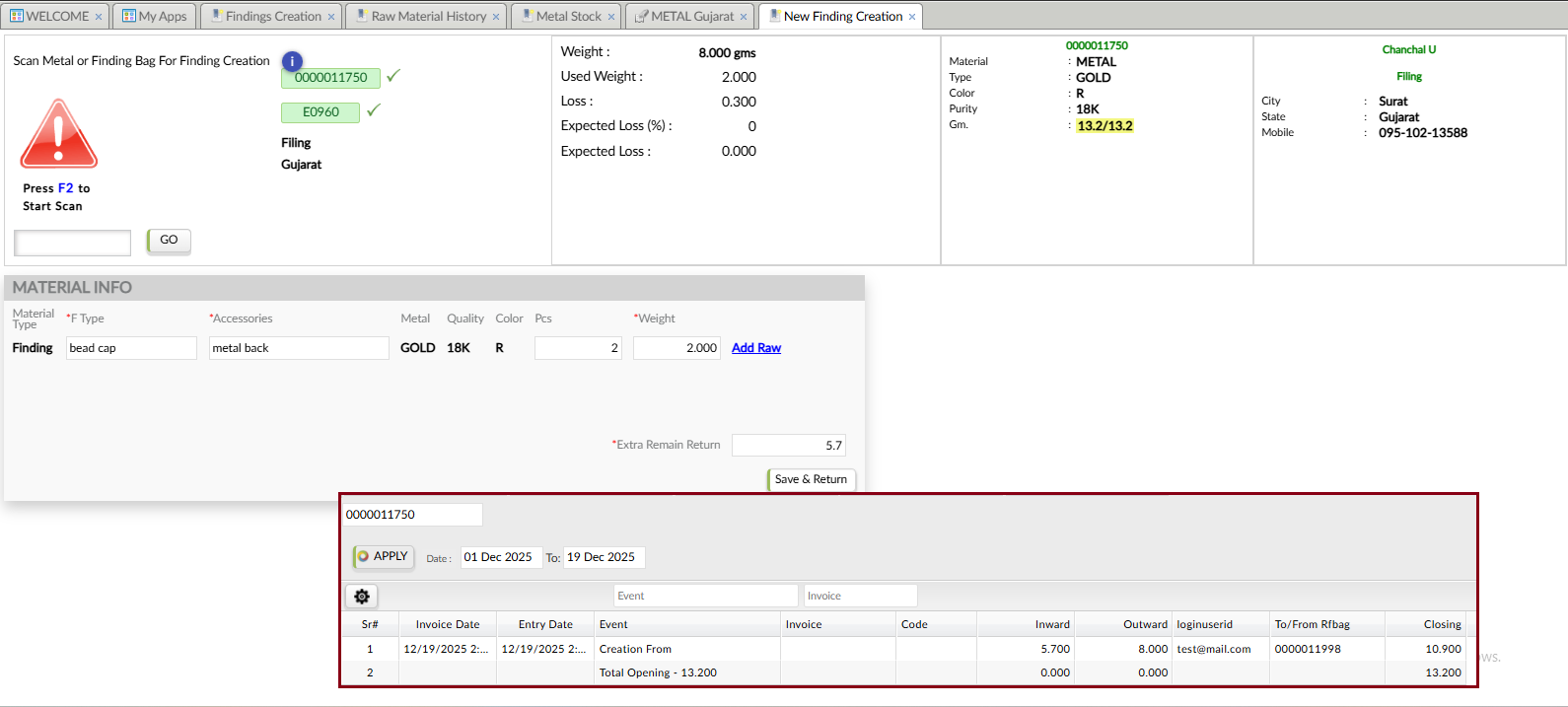Open the start date 01 Dec 2025 field
Viewport: 1568px width, 707px height.
499,557
